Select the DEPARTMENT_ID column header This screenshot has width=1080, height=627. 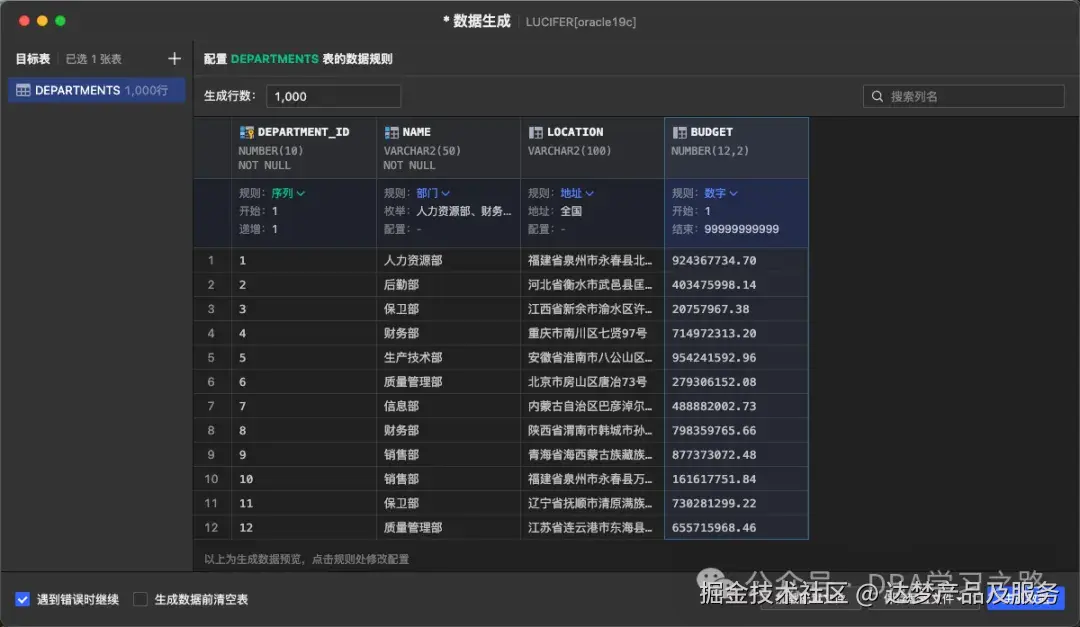click(304, 147)
